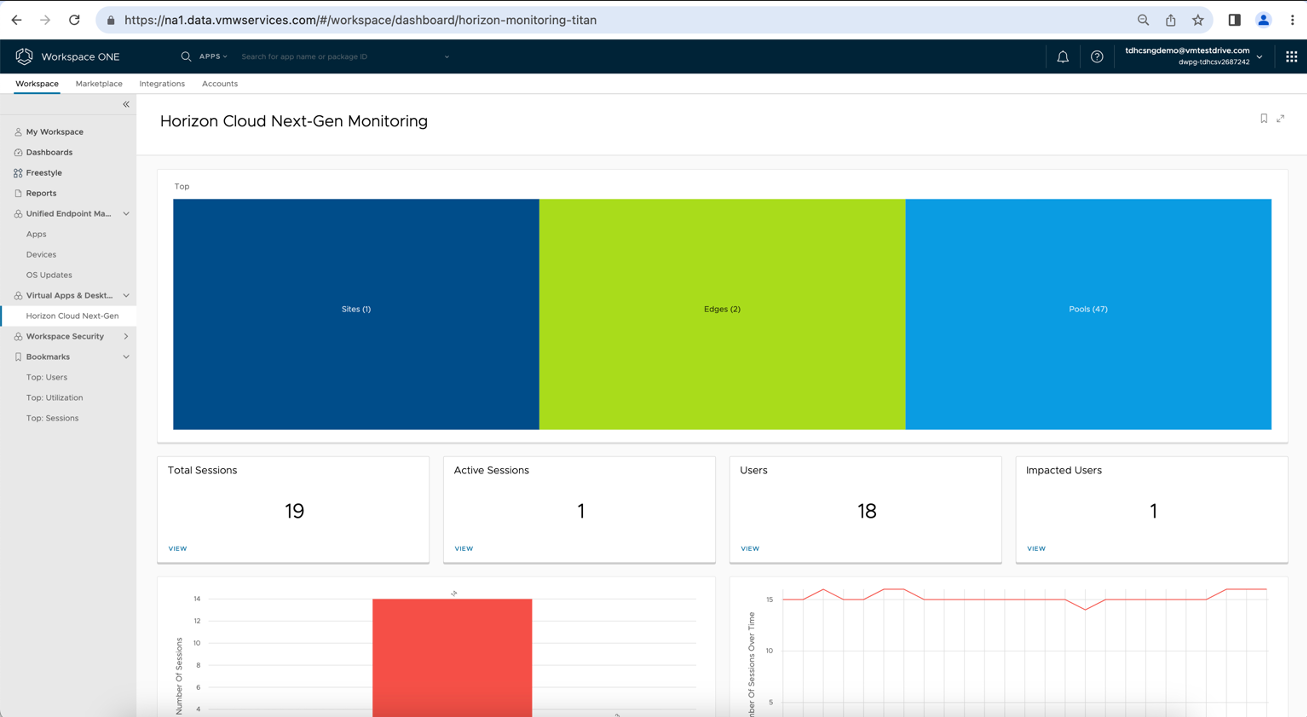Collapse the Bookmarks section
This screenshot has height=717, width=1307.
pyautogui.click(x=125, y=356)
